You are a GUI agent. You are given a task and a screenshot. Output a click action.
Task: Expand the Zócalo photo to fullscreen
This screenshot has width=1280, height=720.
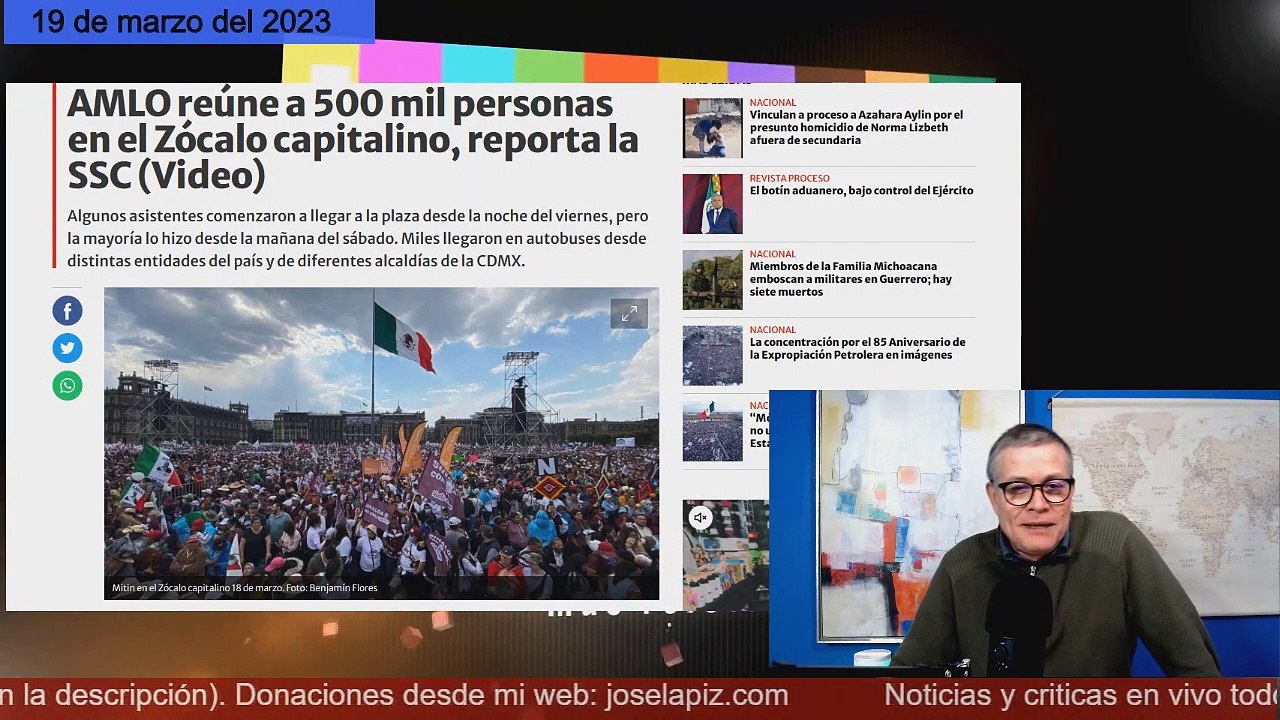click(x=629, y=314)
